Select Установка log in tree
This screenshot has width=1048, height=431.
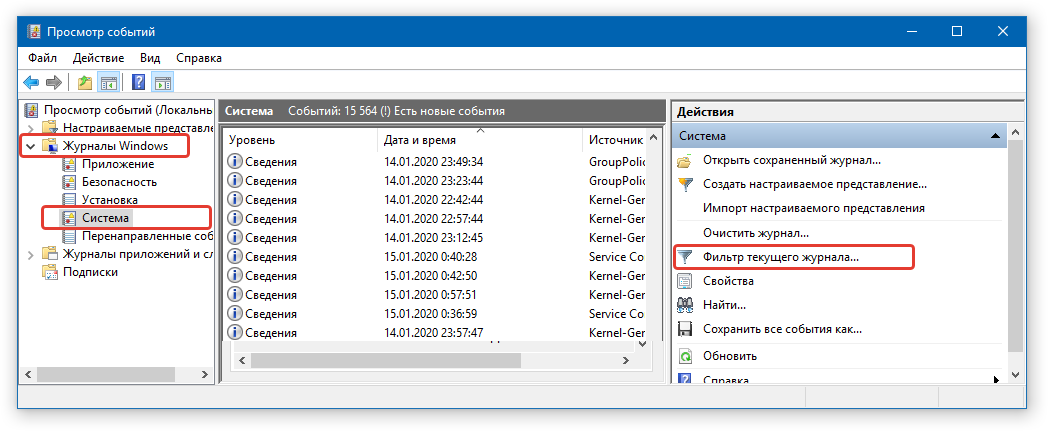click(110, 200)
